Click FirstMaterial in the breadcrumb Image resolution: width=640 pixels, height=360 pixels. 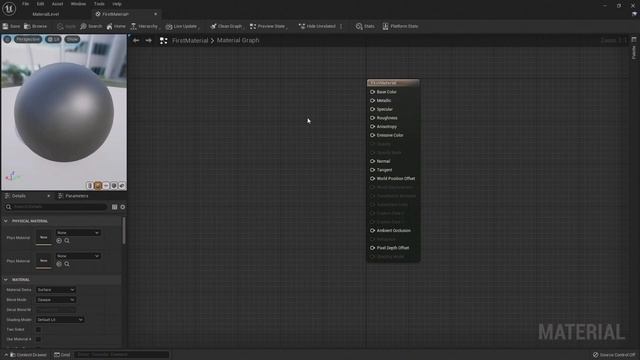190,40
